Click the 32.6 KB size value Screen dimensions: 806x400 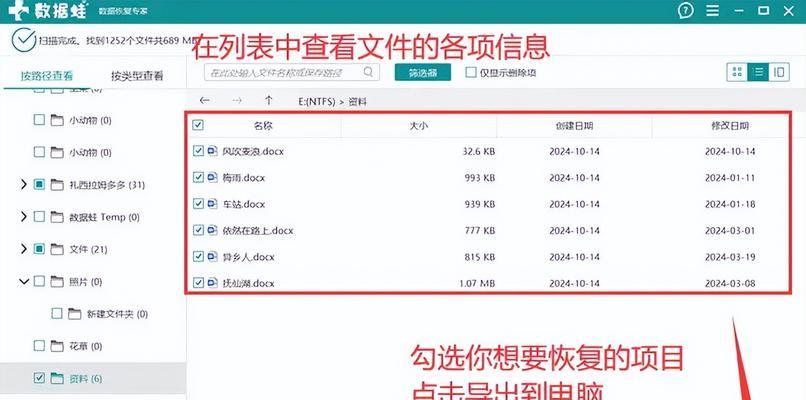pos(479,152)
